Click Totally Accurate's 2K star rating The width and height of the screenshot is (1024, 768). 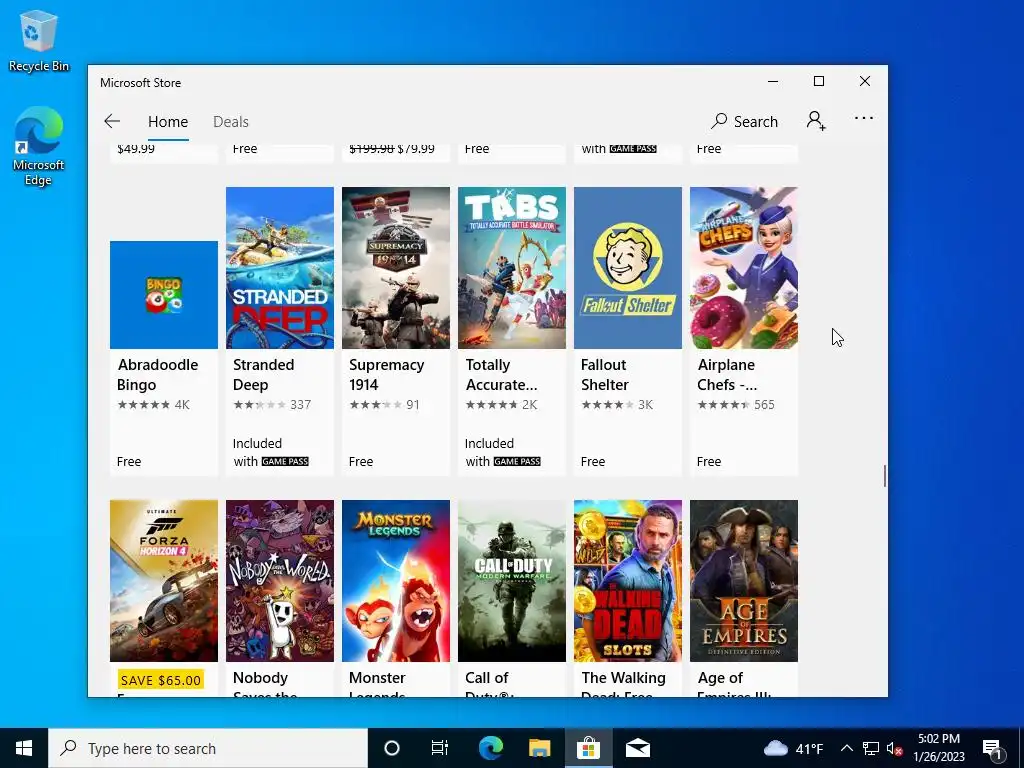pos(502,405)
